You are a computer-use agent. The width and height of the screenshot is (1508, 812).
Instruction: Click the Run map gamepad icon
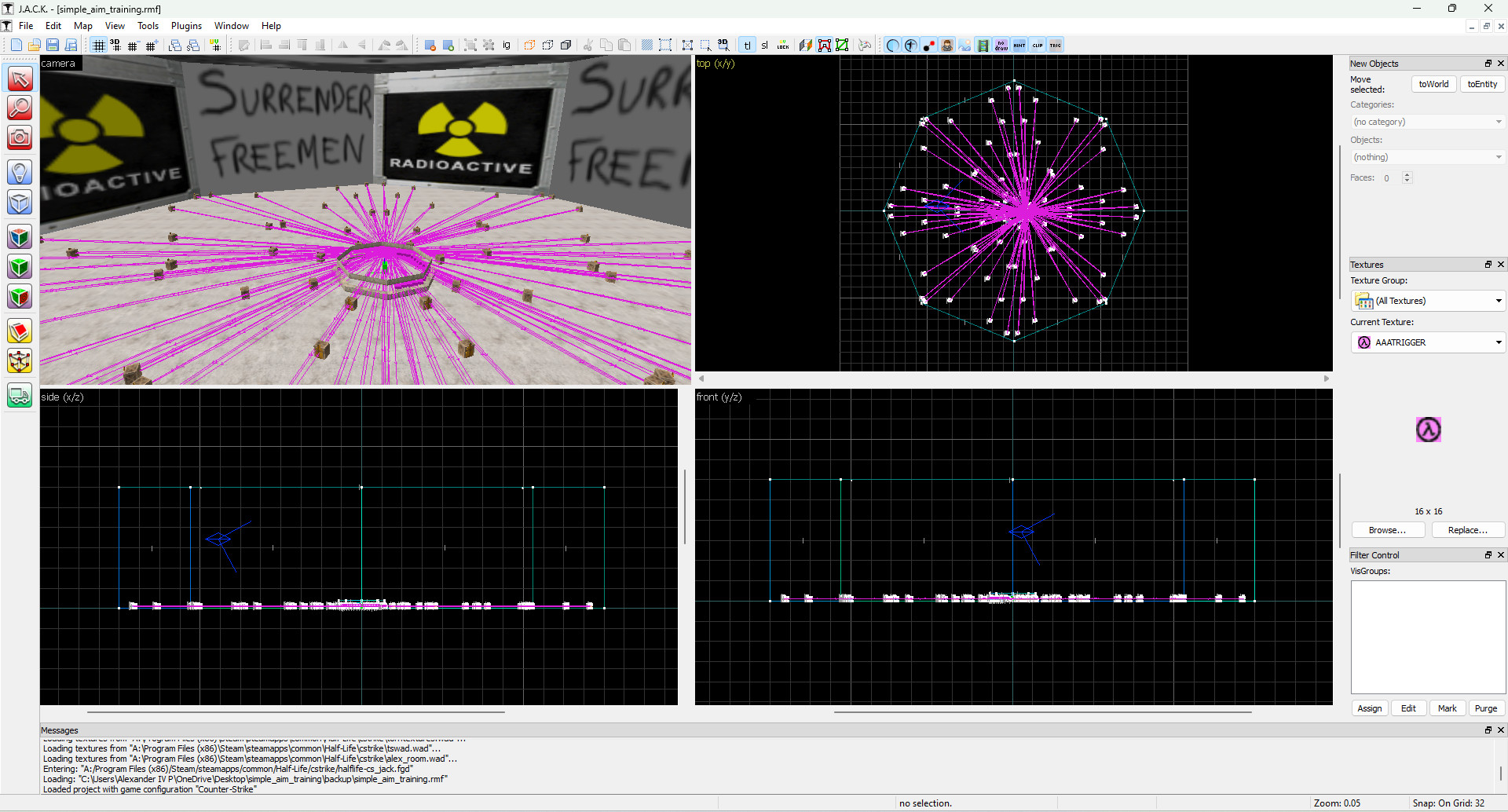(x=865, y=46)
